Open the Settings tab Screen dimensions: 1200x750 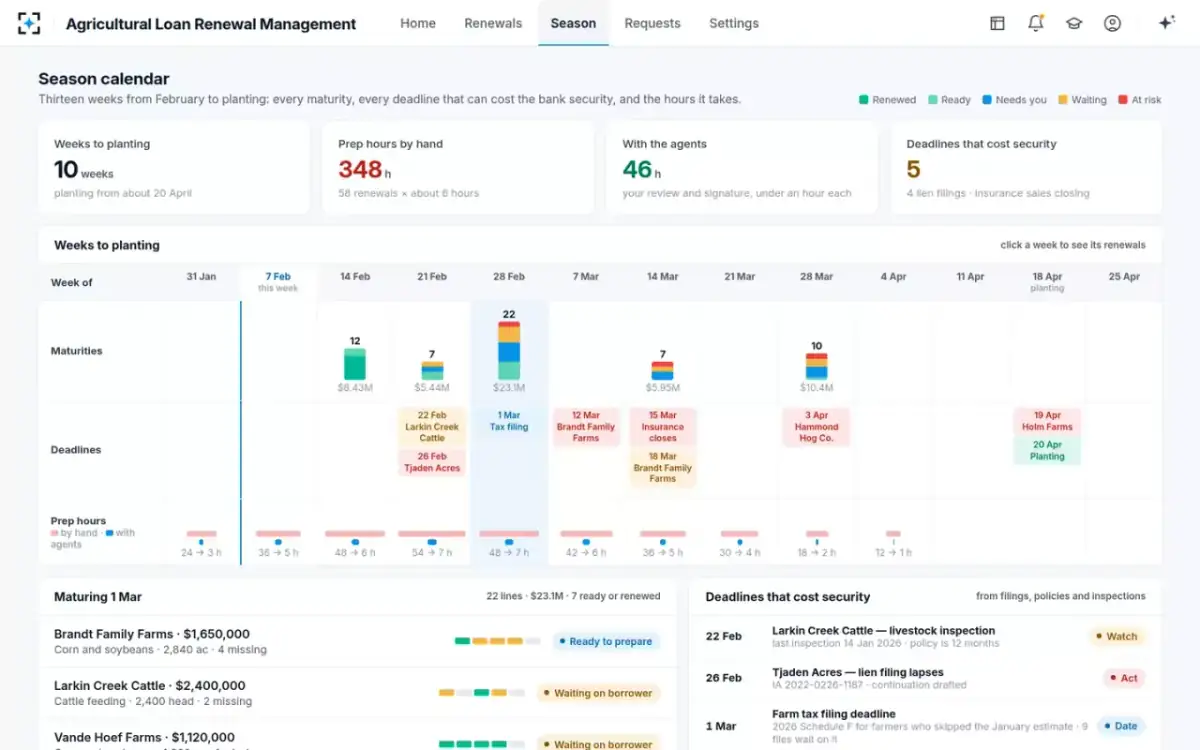point(734,23)
